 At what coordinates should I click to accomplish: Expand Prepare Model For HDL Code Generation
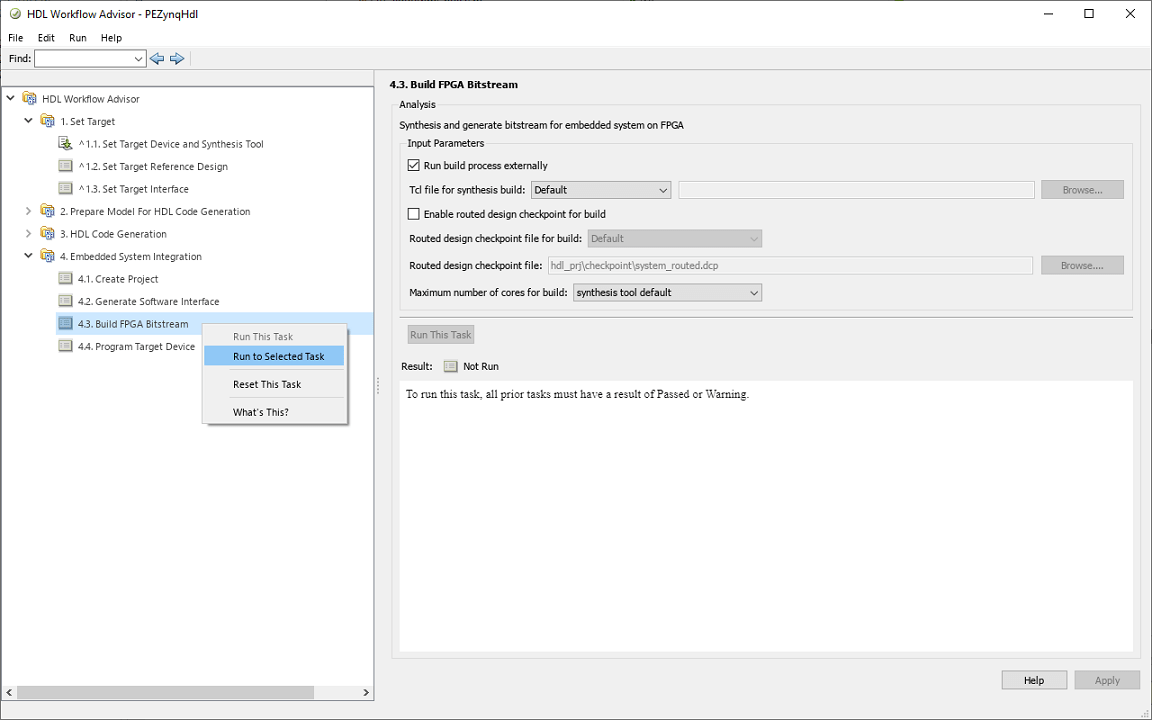tap(28, 211)
